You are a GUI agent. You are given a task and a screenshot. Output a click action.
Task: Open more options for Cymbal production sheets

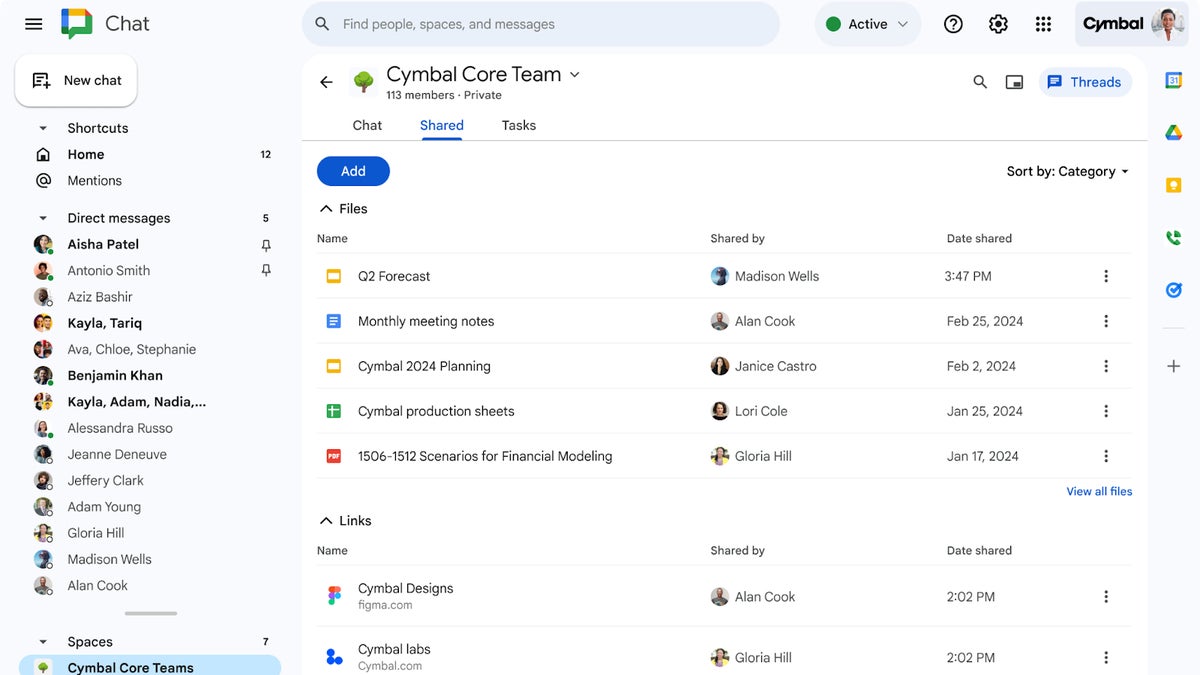(1106, 411)
